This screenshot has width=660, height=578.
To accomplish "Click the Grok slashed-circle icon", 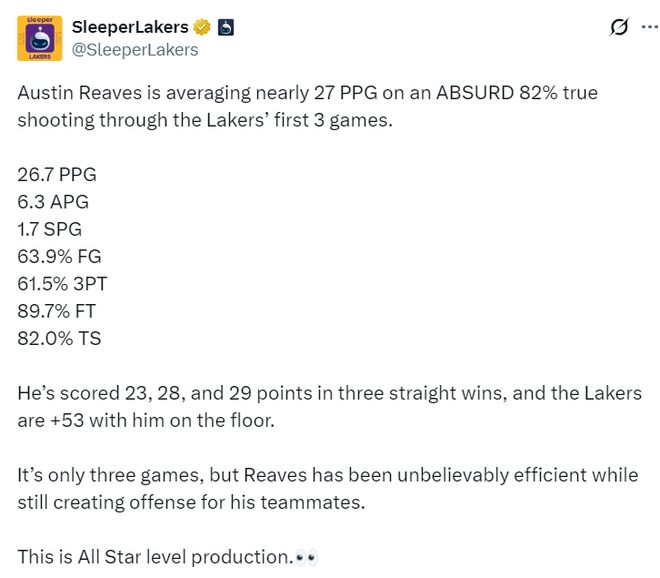I will click(619, 27).
